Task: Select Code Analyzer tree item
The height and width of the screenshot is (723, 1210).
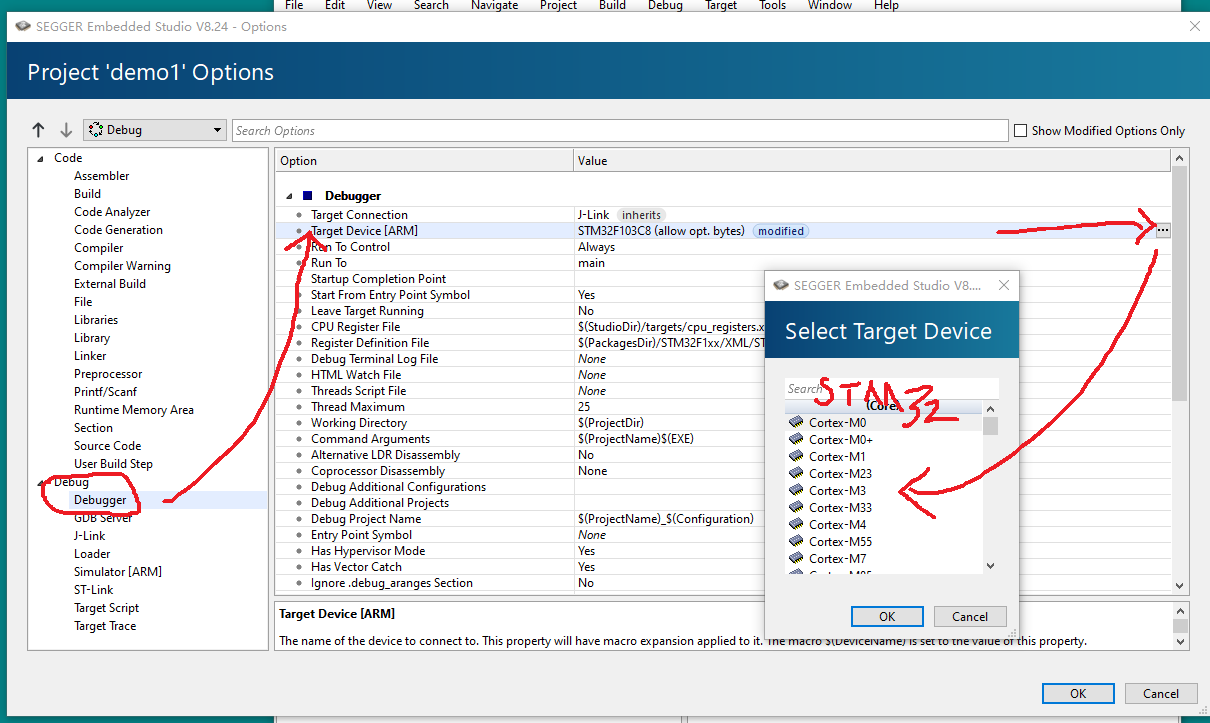Action: [112, 212]
